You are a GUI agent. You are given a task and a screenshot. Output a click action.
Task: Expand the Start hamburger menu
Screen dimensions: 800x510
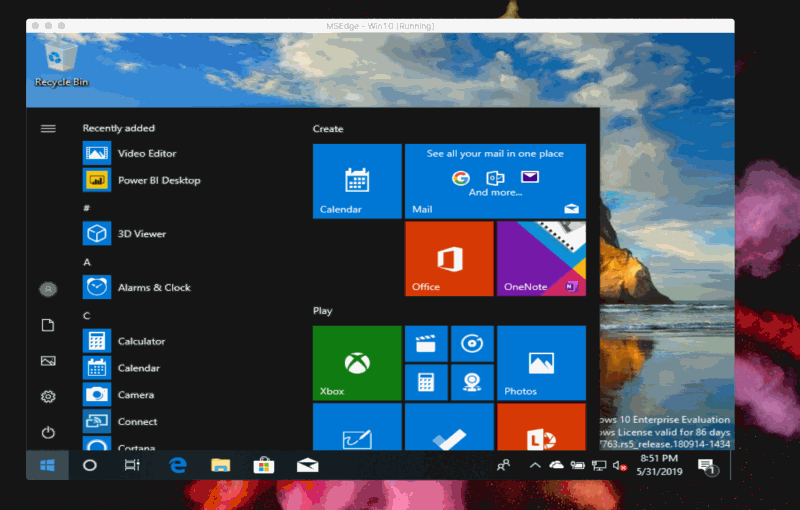coord(48,128)
